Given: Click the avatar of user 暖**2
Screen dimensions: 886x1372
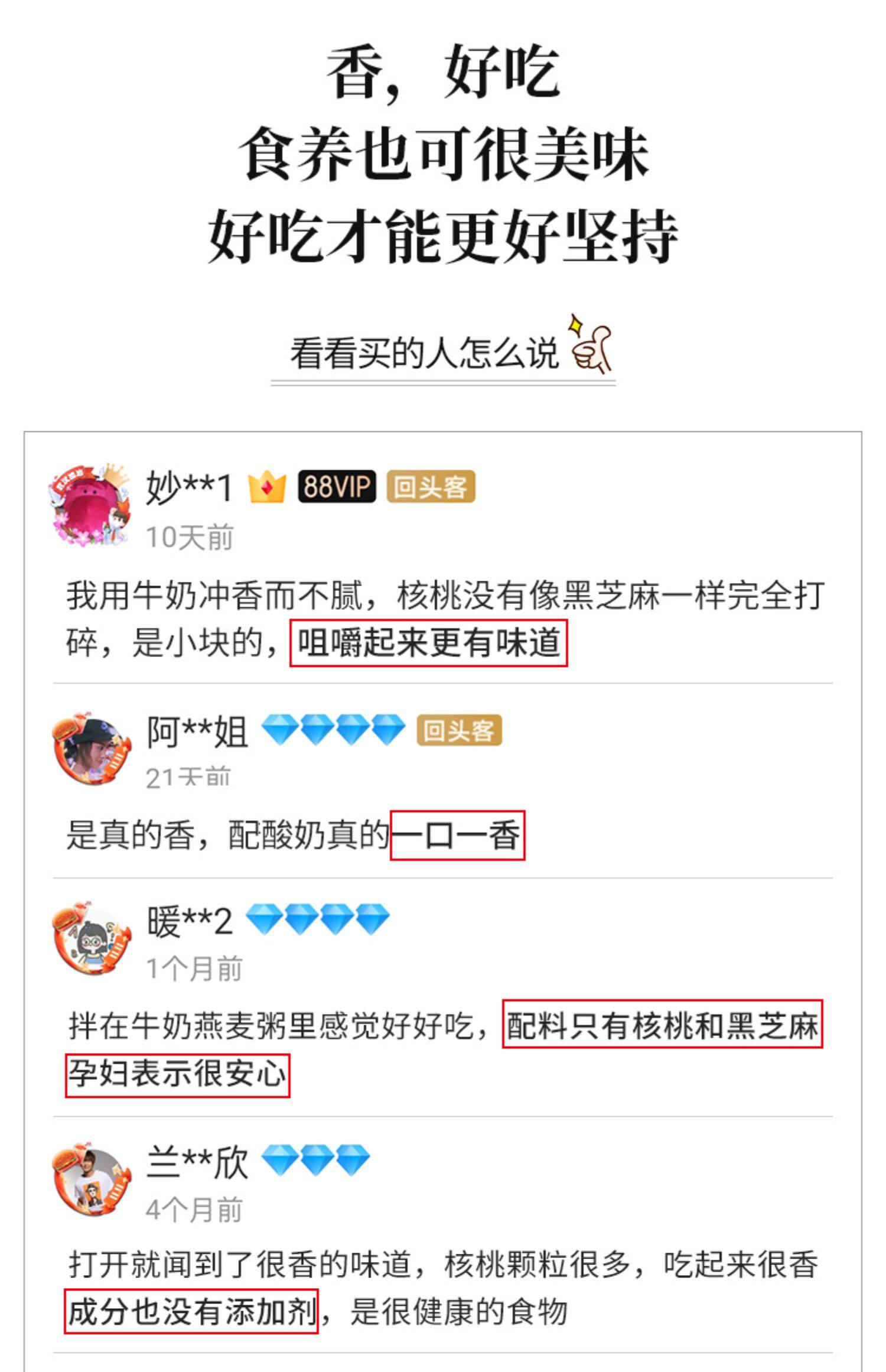Looking at the screenshot, I should pos(92,939).
